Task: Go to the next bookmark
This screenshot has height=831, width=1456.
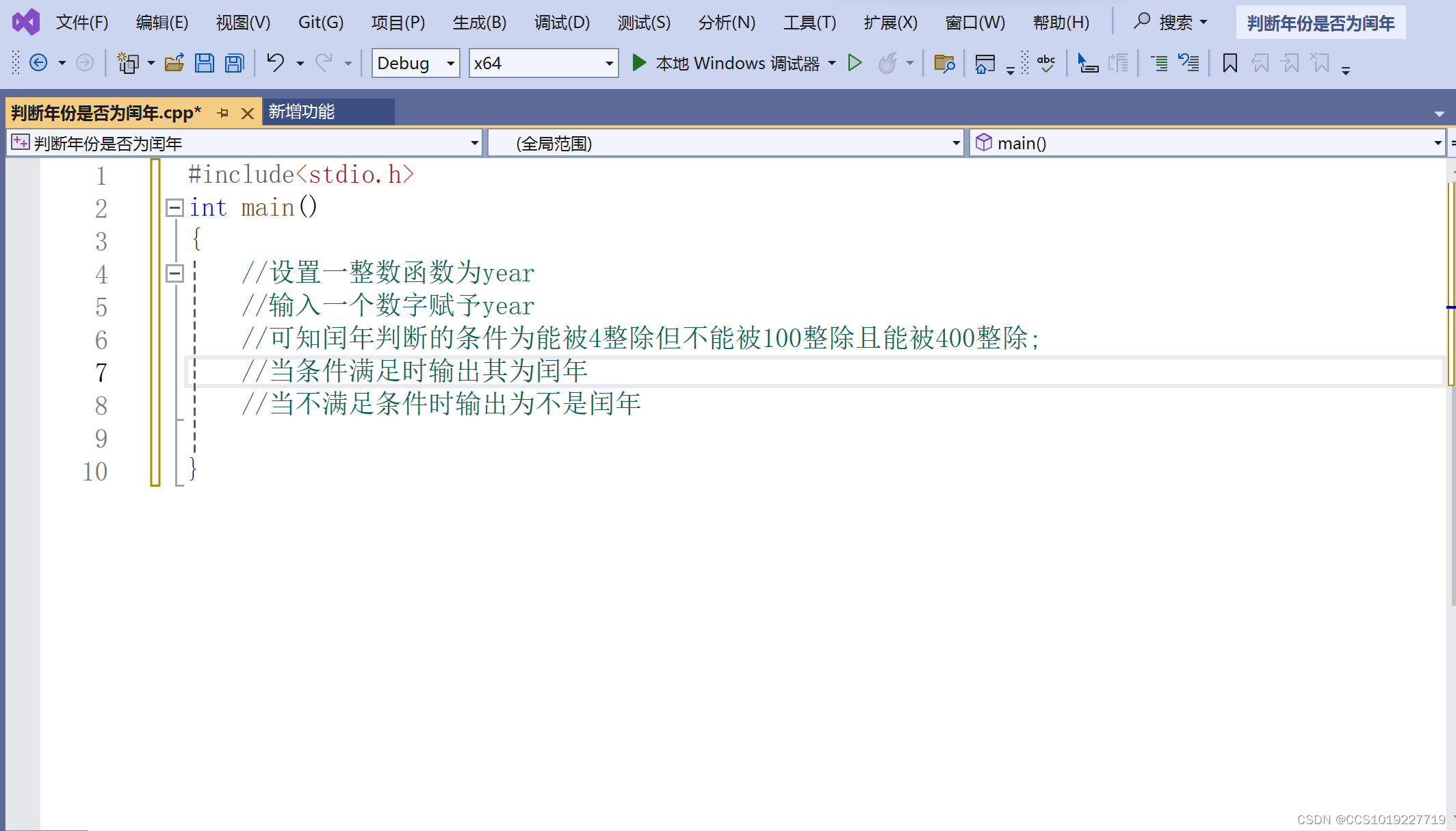Action: [x=1290, y=63]
